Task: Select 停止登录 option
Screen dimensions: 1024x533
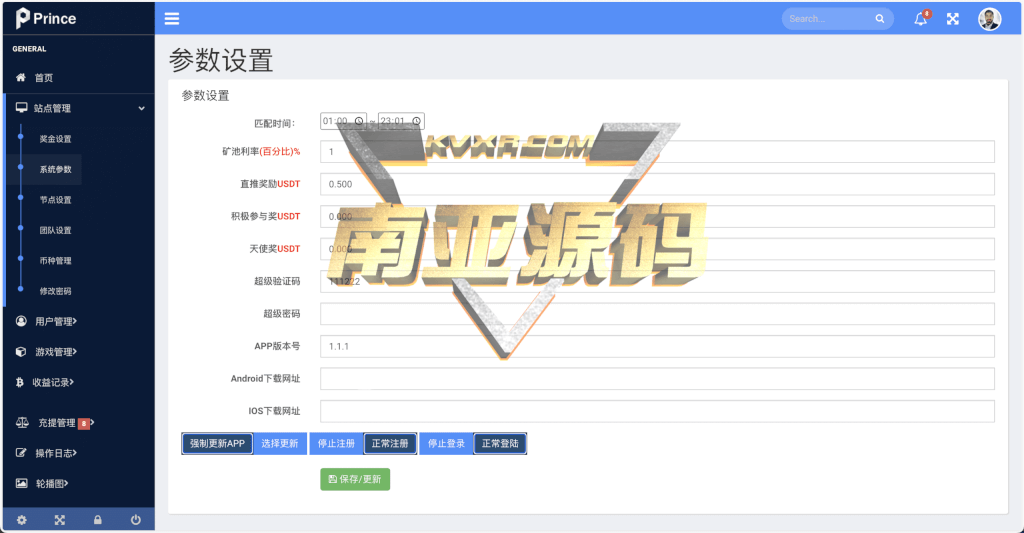Action: pos(447,444)
